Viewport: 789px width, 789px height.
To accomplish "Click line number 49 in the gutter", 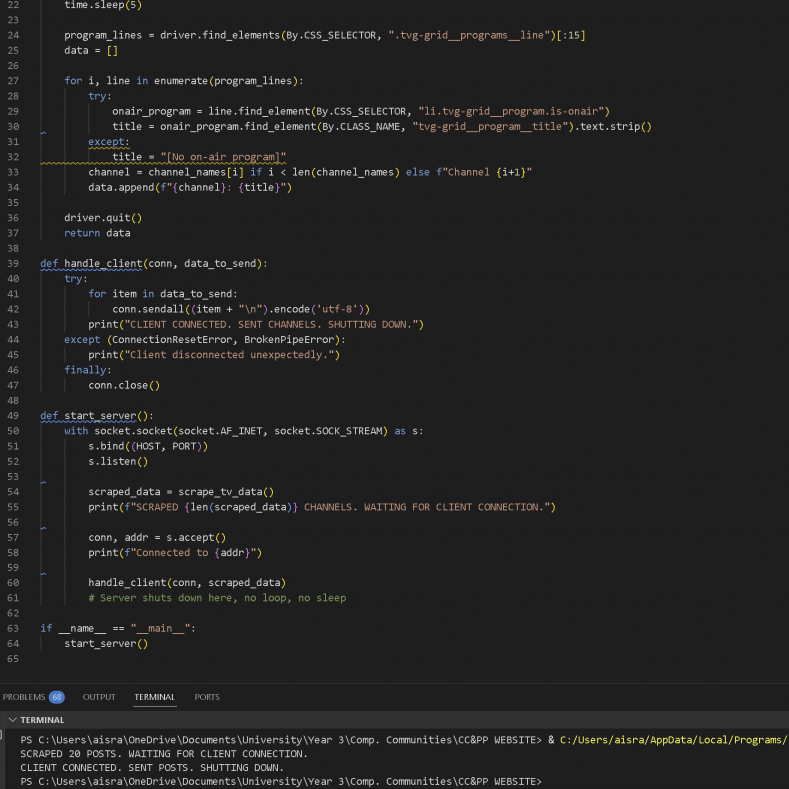I will (x=13, y=416).
